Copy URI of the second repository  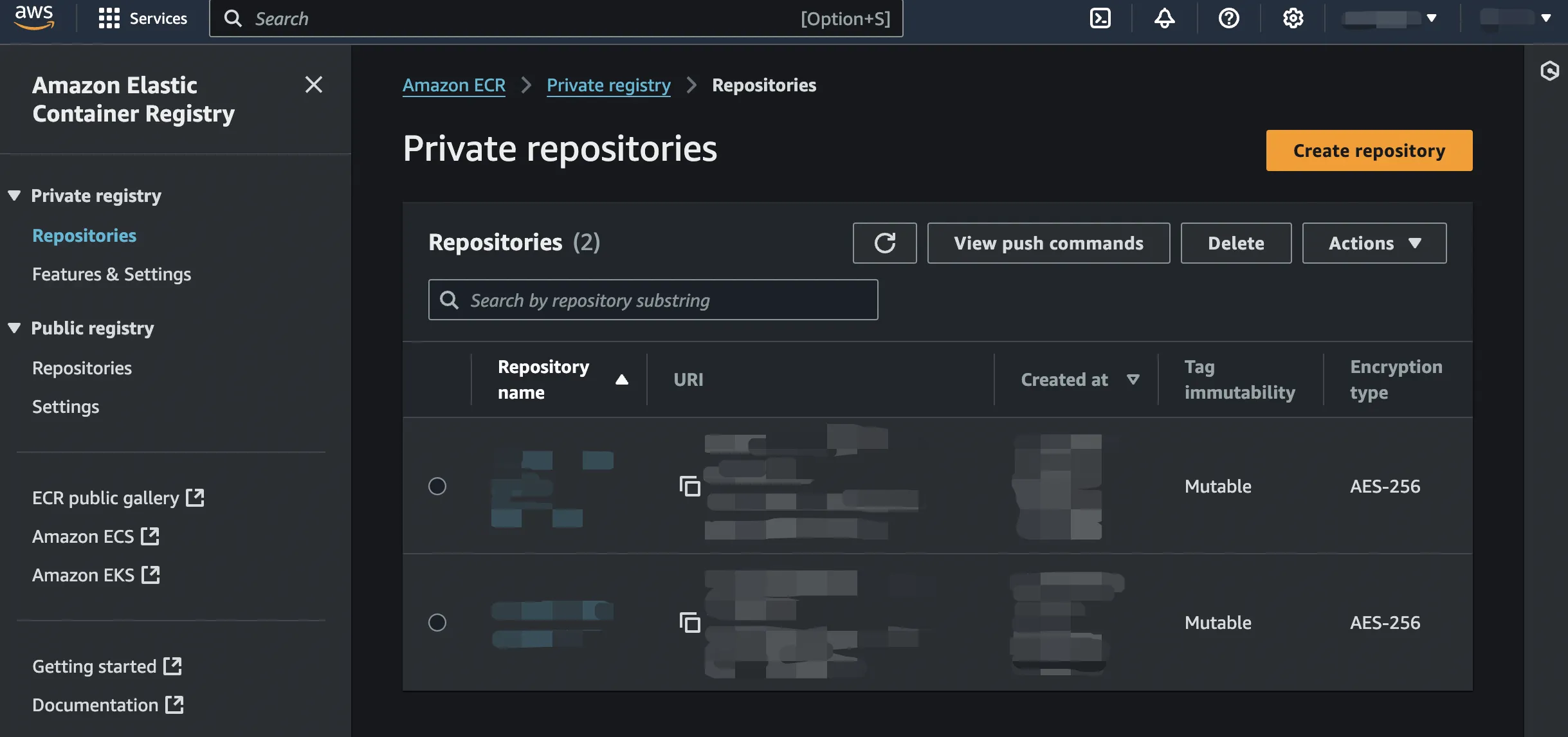(x=689, y=623)
